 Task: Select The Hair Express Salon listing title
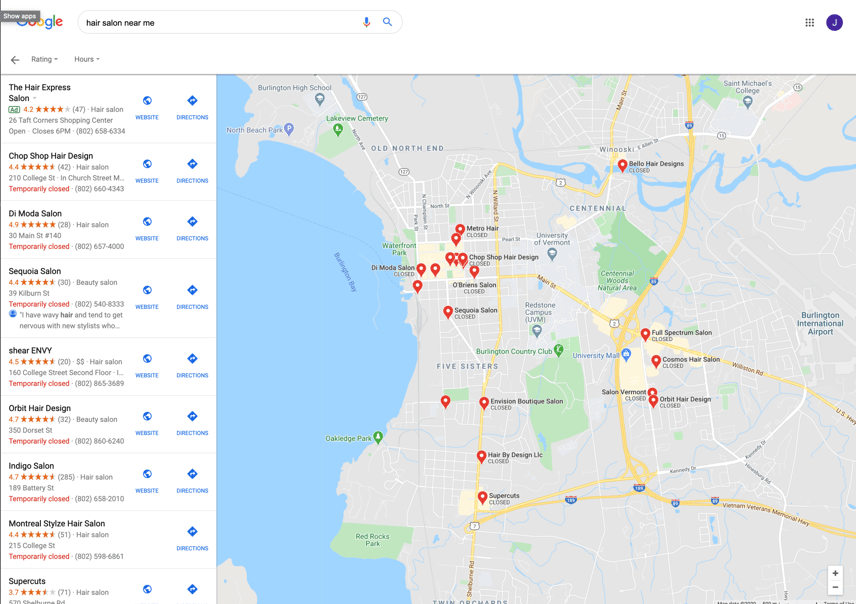coord(39,93)
